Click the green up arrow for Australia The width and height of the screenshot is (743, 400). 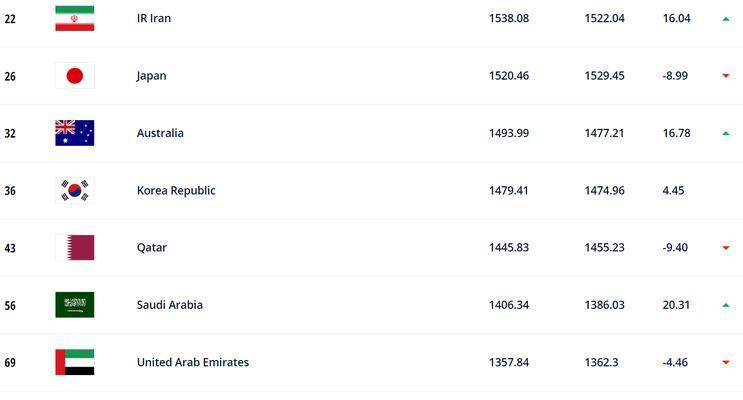coord(725,134)
